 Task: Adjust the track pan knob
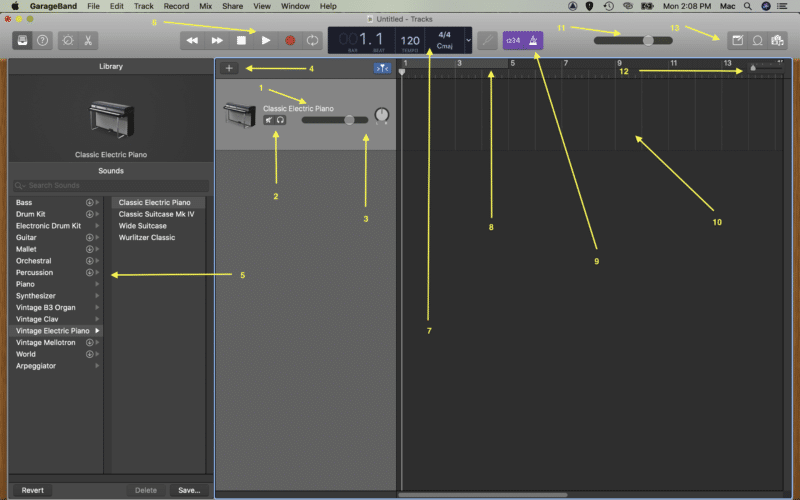tap(382, 115)
